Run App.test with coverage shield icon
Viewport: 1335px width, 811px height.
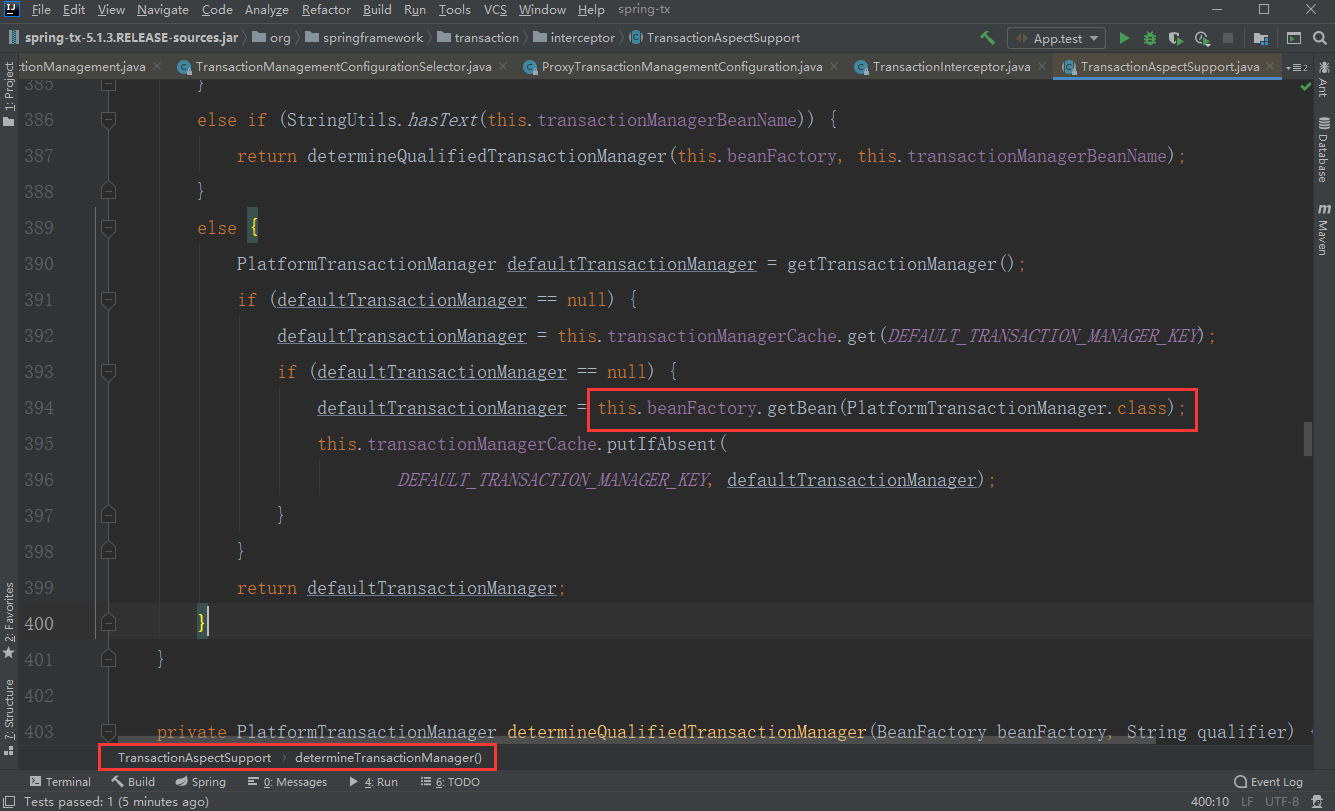(x=1175, y=37)
